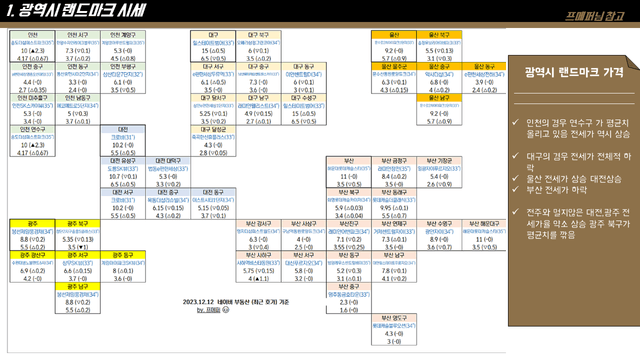Select the 대구 중구 header cell
The width and height of the screenshot is (640, 360).
point(258,67)
